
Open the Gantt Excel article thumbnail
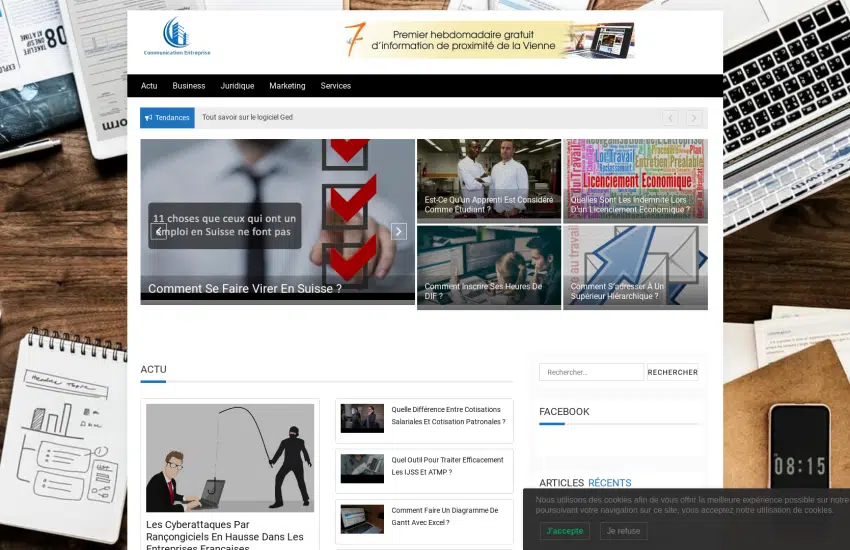pos(362,519)
